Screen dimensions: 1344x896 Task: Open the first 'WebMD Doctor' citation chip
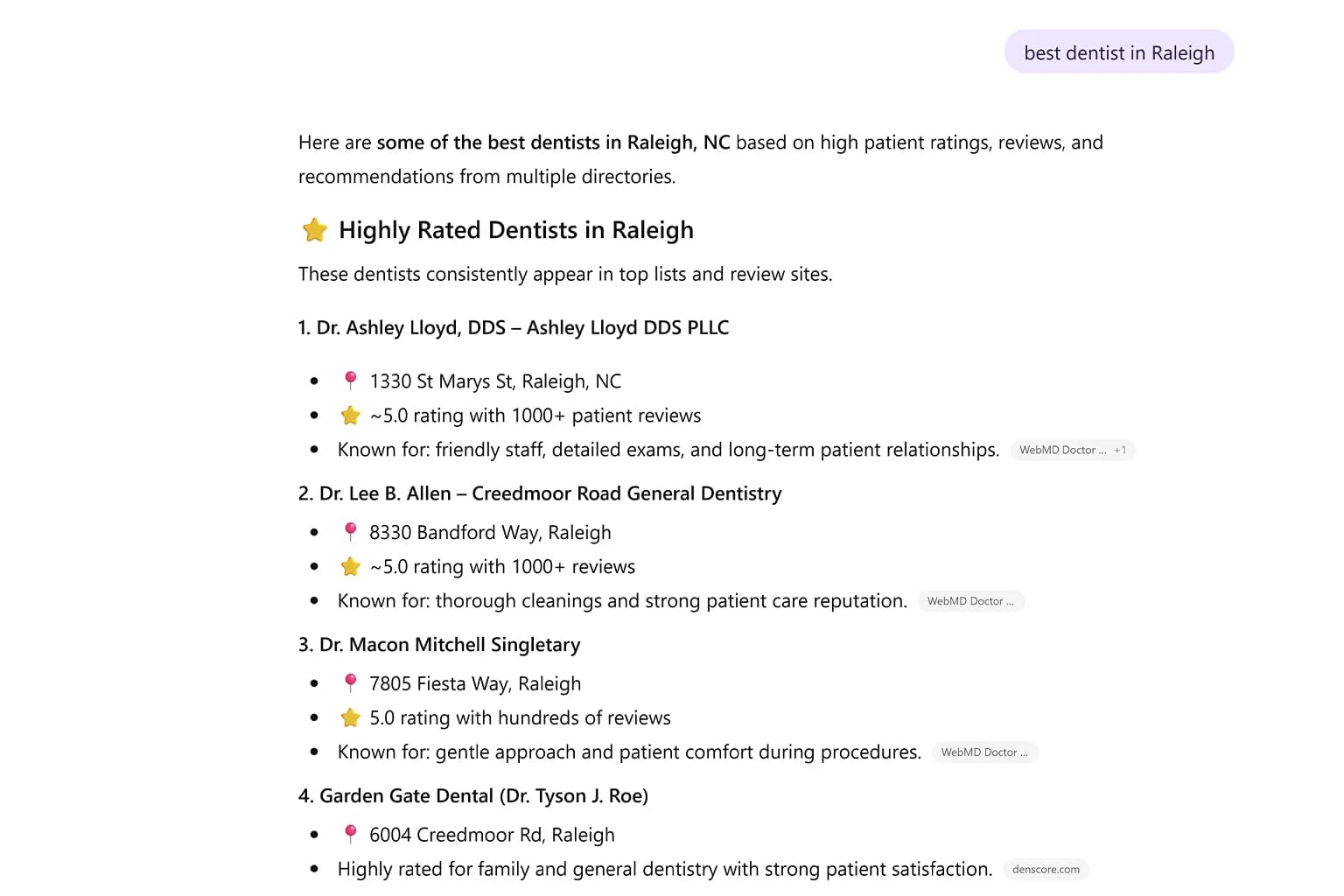coord(1063,450)
